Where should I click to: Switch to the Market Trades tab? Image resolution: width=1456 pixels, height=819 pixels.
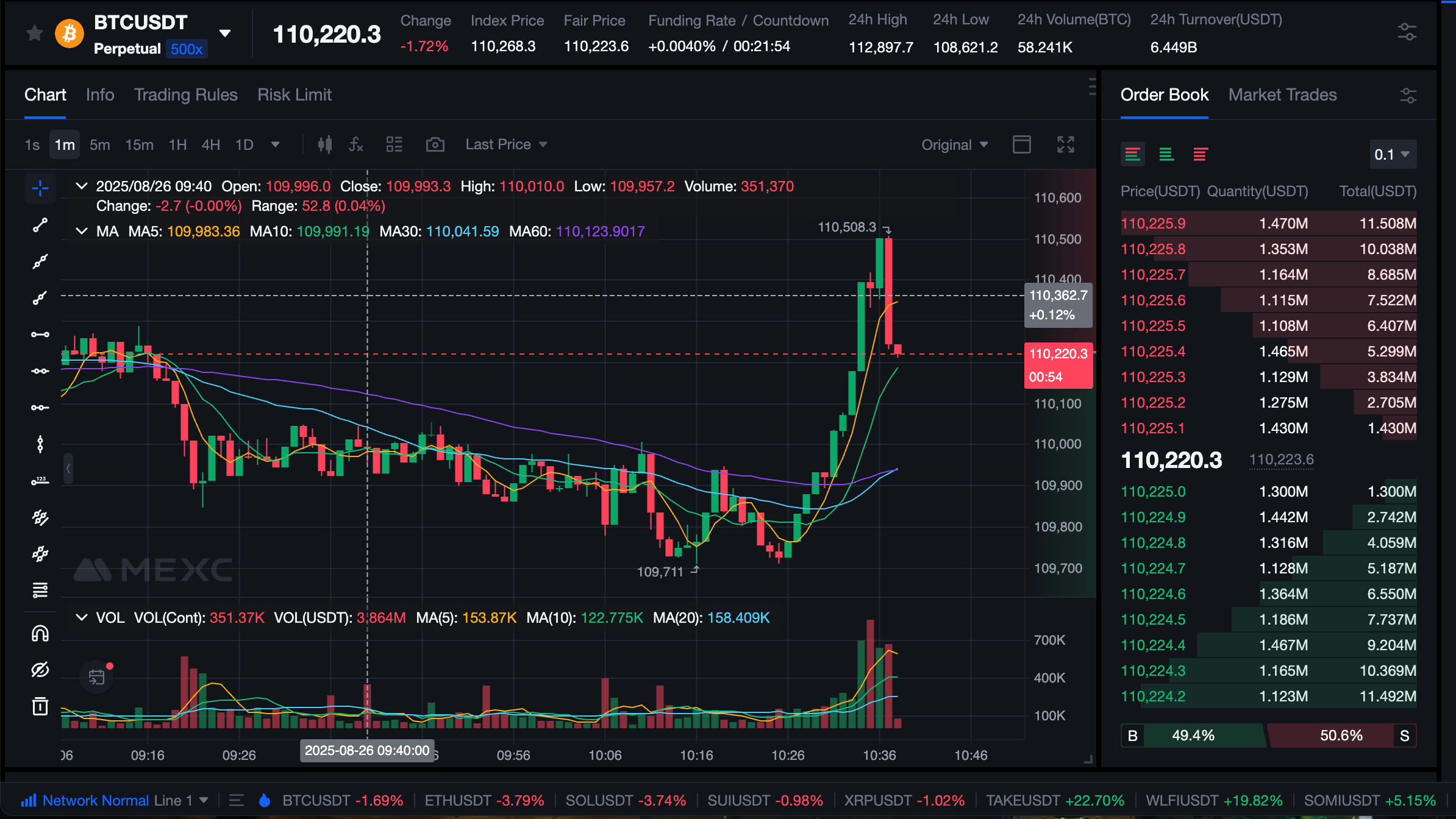click(1282, 95)
